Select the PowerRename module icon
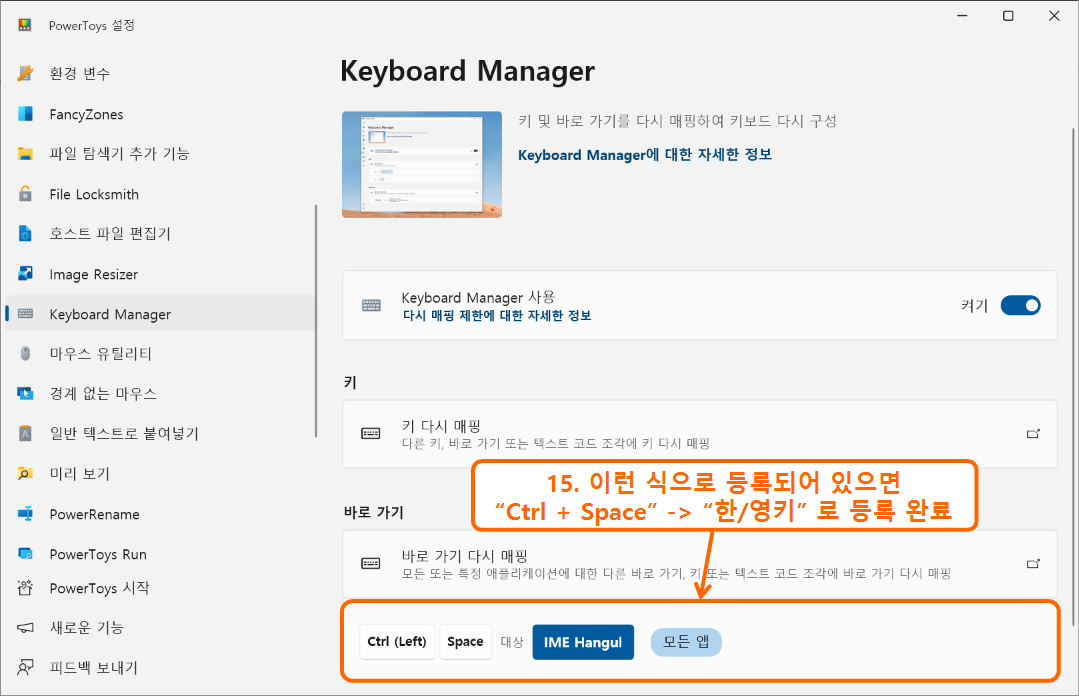This screenshot has height=696, width=1079. click(24, 514)
